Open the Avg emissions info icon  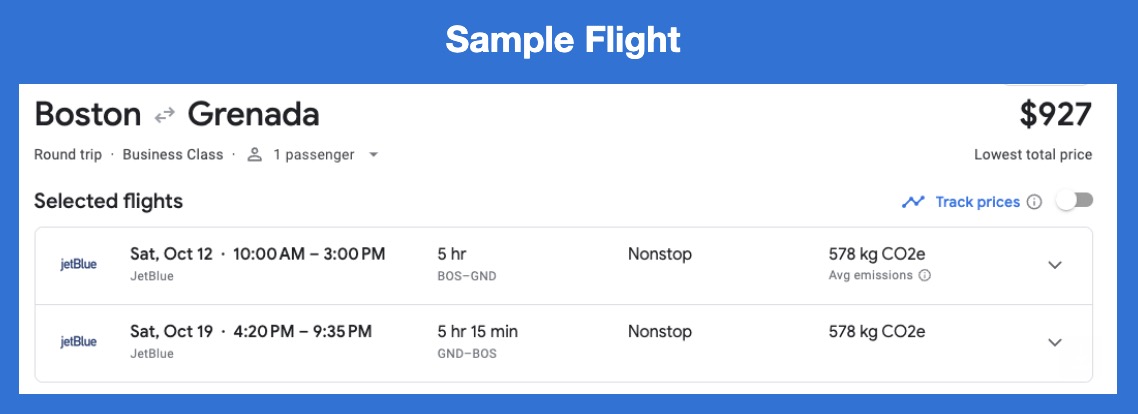(x=925, y=276)
